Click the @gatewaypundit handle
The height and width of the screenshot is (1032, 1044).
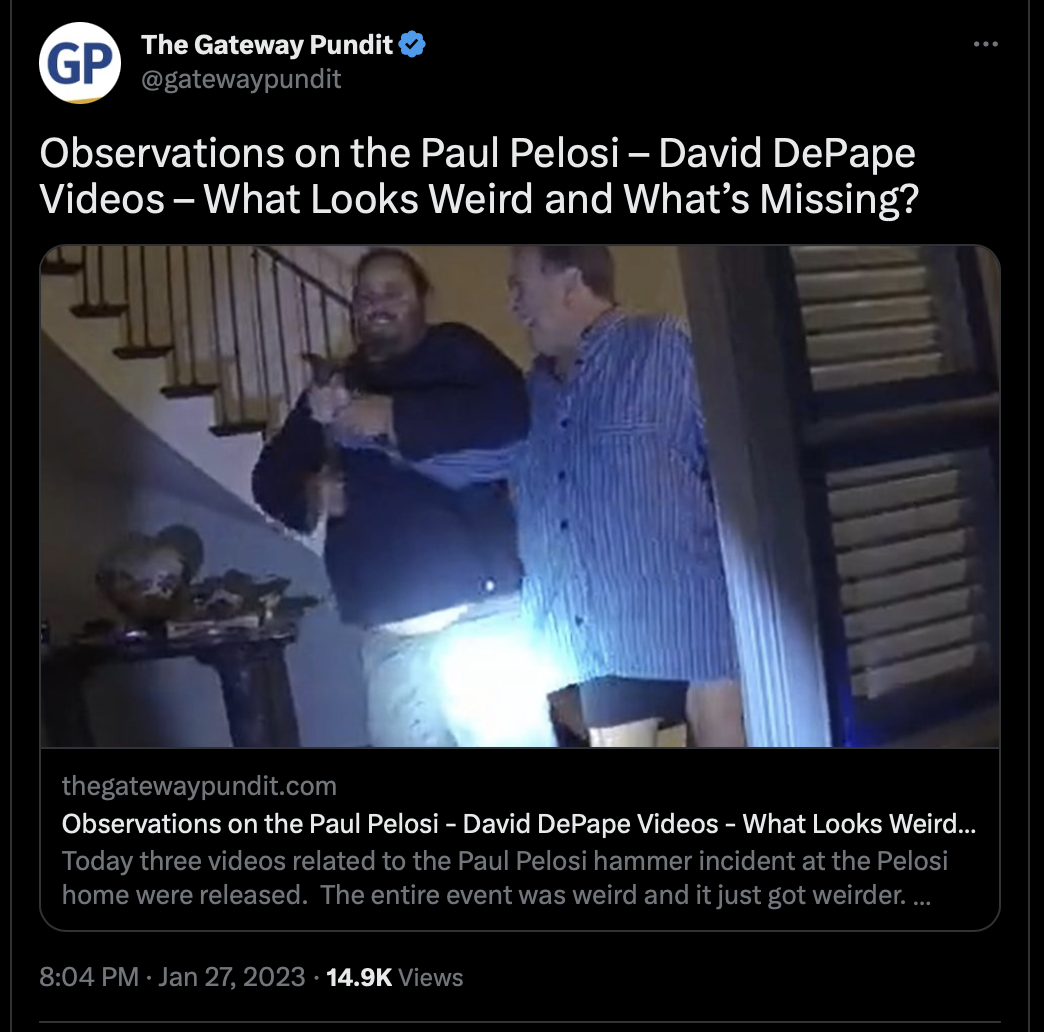[x=241, y=79]
